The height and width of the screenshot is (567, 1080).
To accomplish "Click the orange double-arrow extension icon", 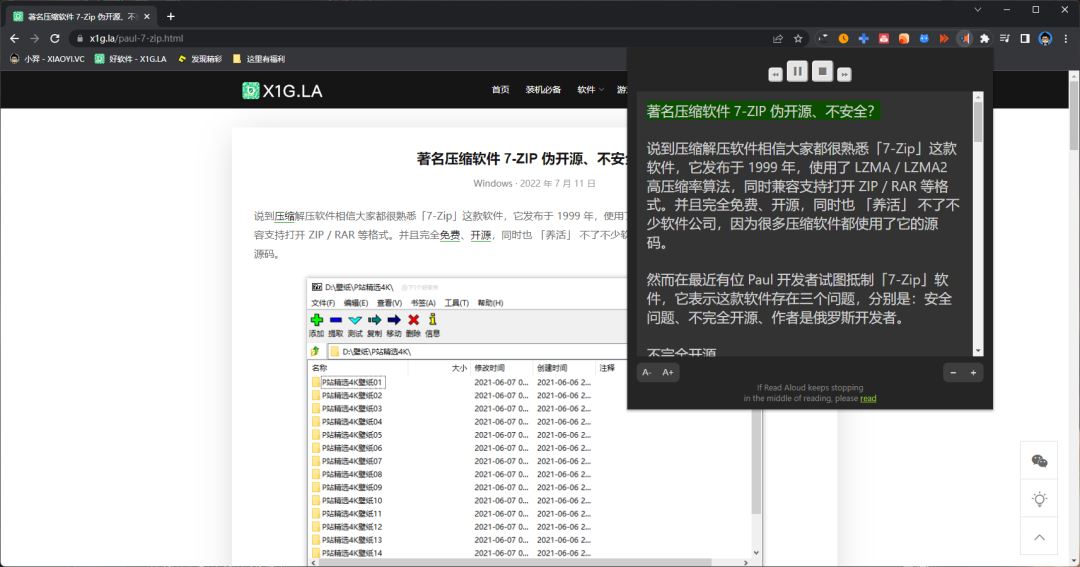I will (x=944, y=39).
